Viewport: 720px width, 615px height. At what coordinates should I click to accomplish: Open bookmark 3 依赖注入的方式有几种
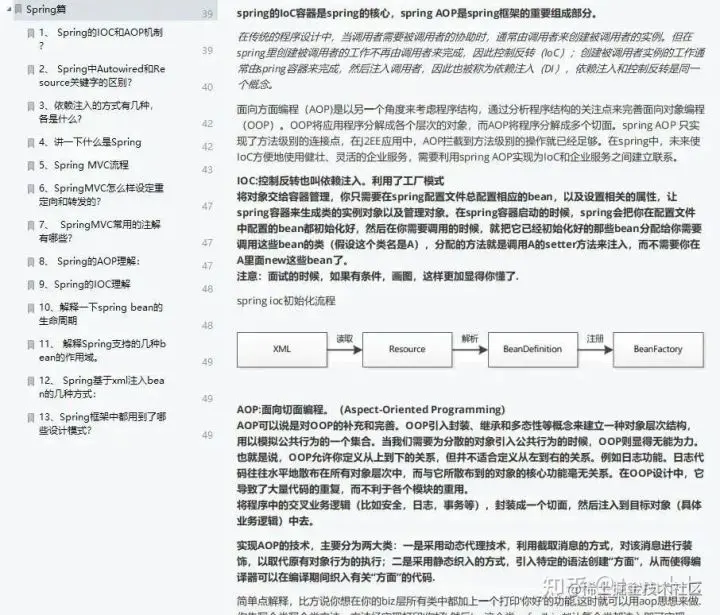[96, 112]
